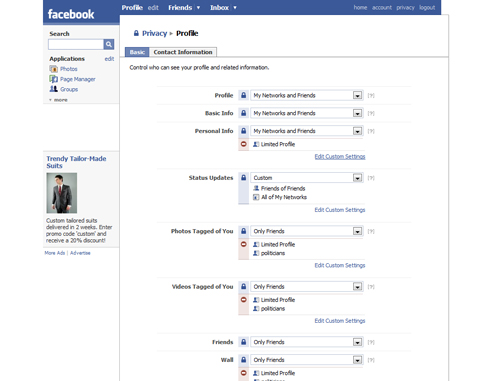Go to home in the top bar
The image size is (500, 381).
click(x=360, y=7)
